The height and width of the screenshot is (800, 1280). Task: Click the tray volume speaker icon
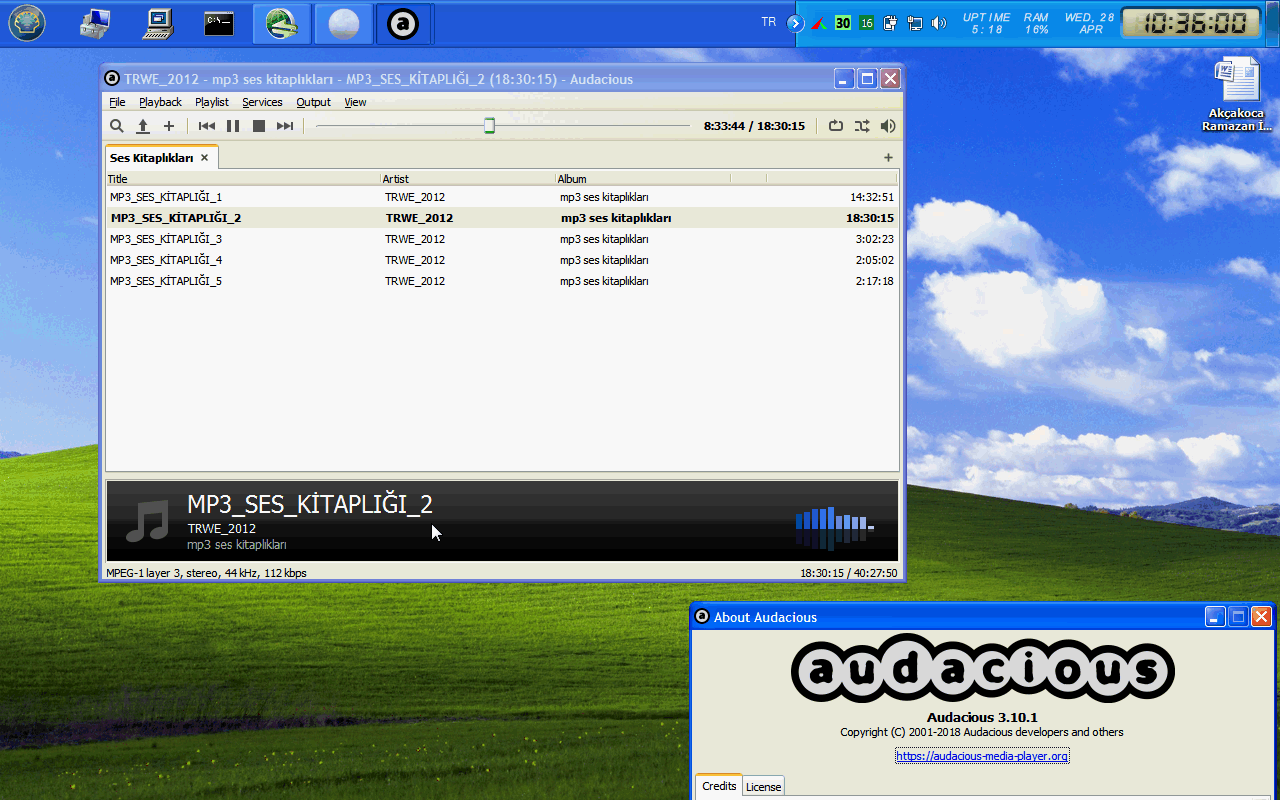(x=938, y=23)
